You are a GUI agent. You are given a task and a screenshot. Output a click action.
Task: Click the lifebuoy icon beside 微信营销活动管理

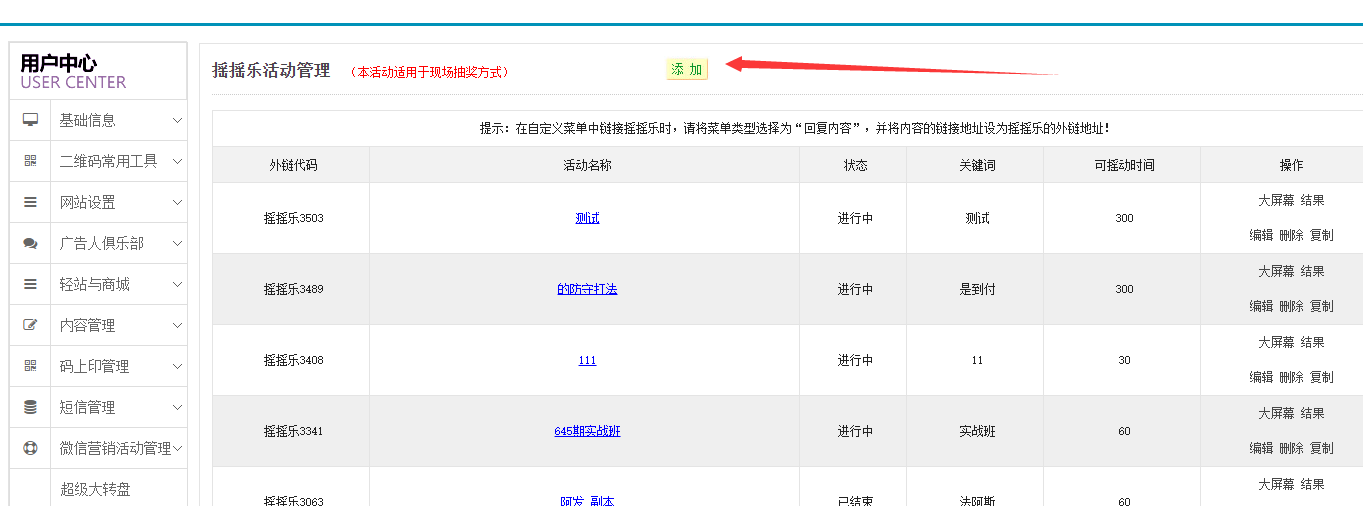click(30, 448)
